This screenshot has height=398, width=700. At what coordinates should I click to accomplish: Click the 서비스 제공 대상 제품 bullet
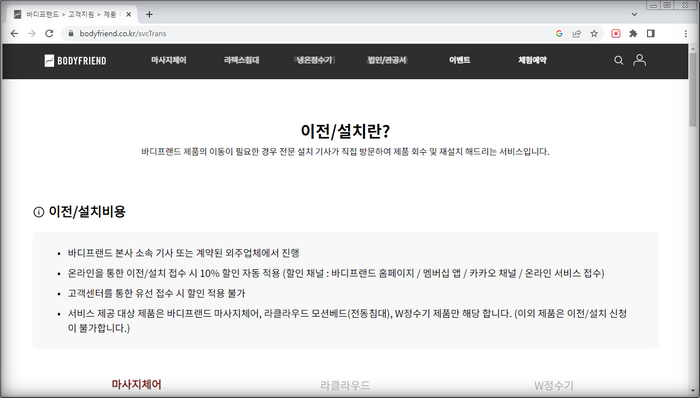[347, 321]
